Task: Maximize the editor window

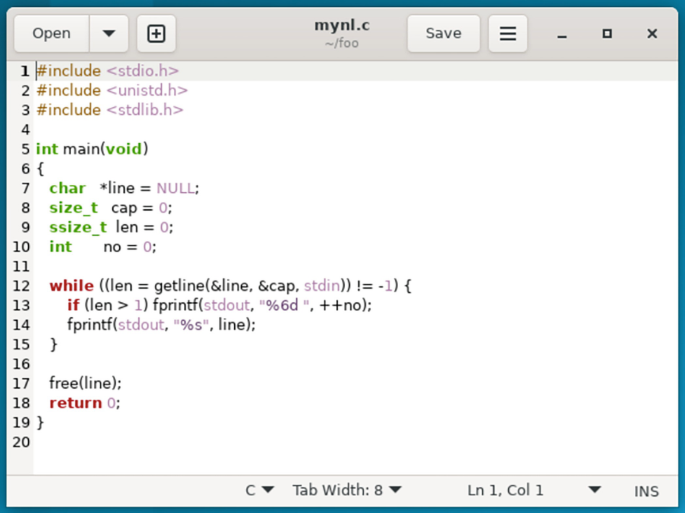Action: [607, 34]
